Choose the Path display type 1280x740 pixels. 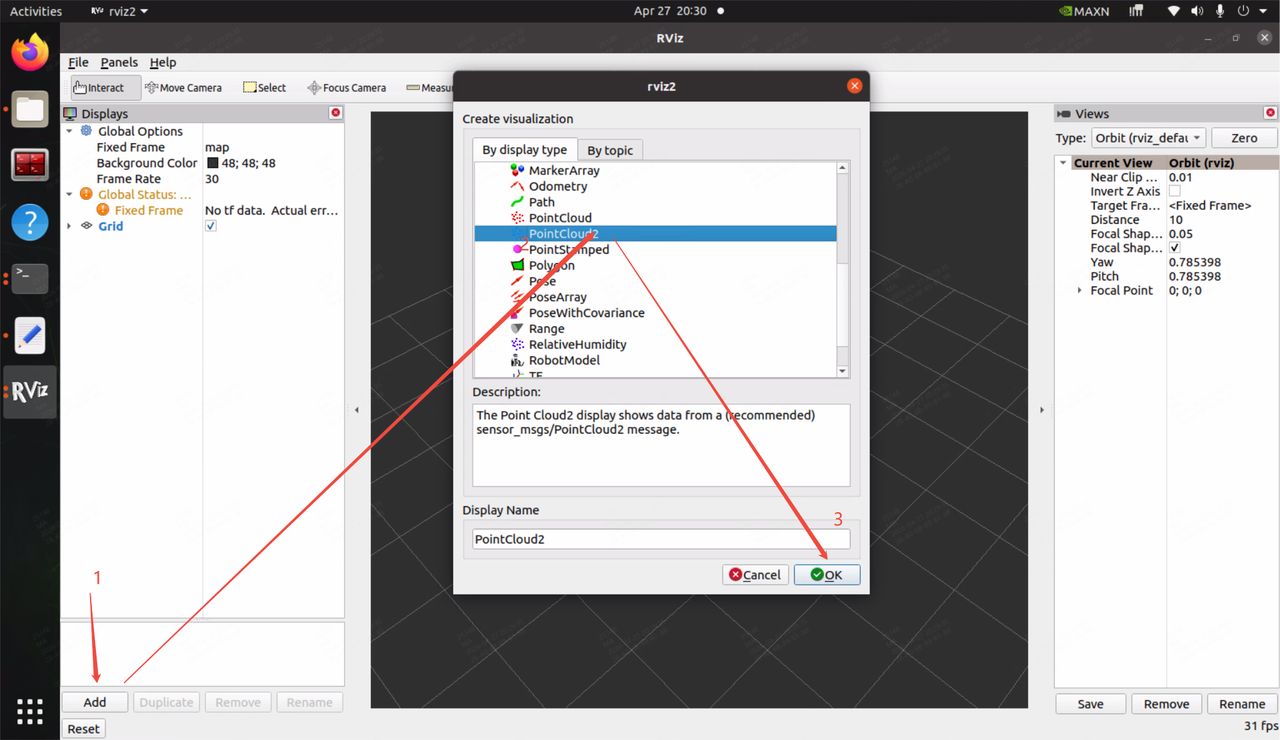pyautogui.click(x=542, y=202)
